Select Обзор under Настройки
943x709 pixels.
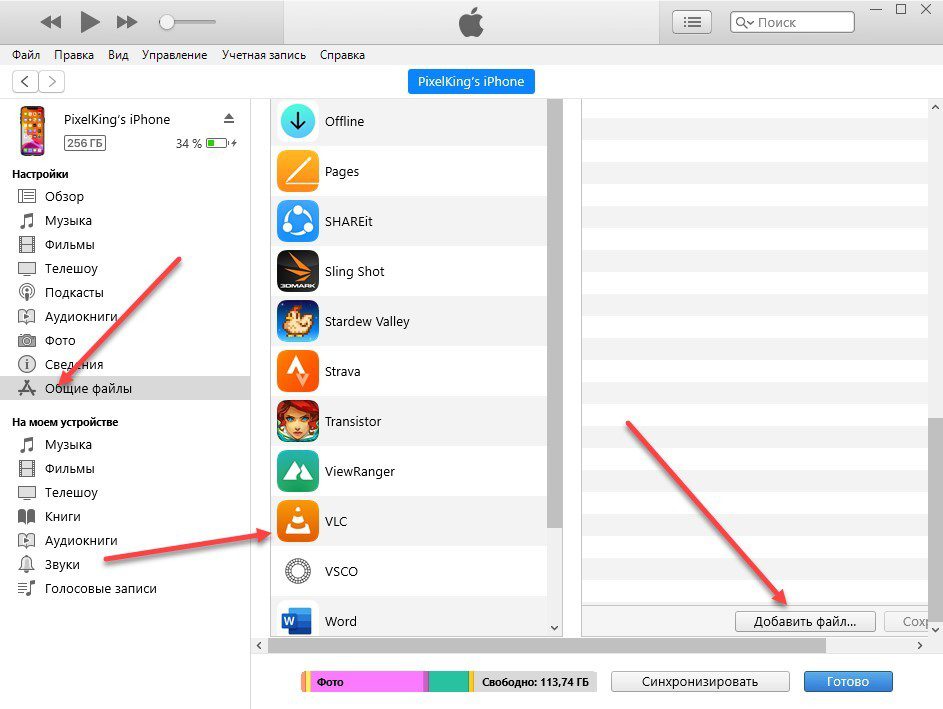pyautogui.click(x=125, y=197)
